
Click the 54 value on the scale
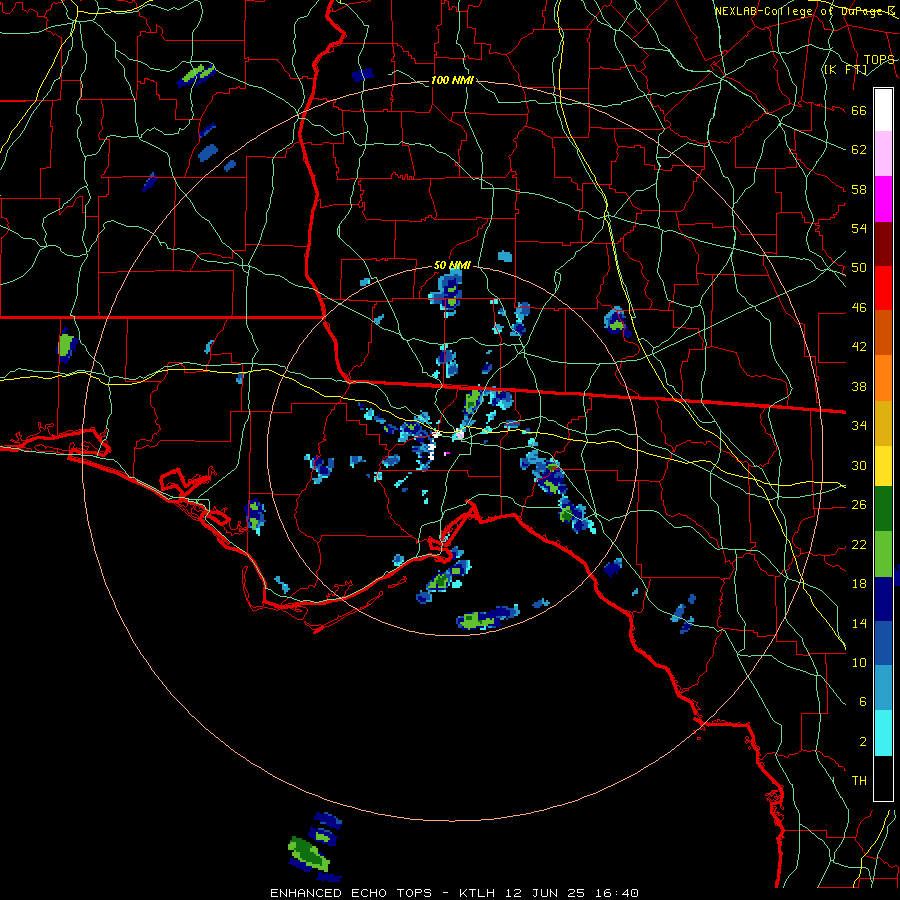click(859, 228)
